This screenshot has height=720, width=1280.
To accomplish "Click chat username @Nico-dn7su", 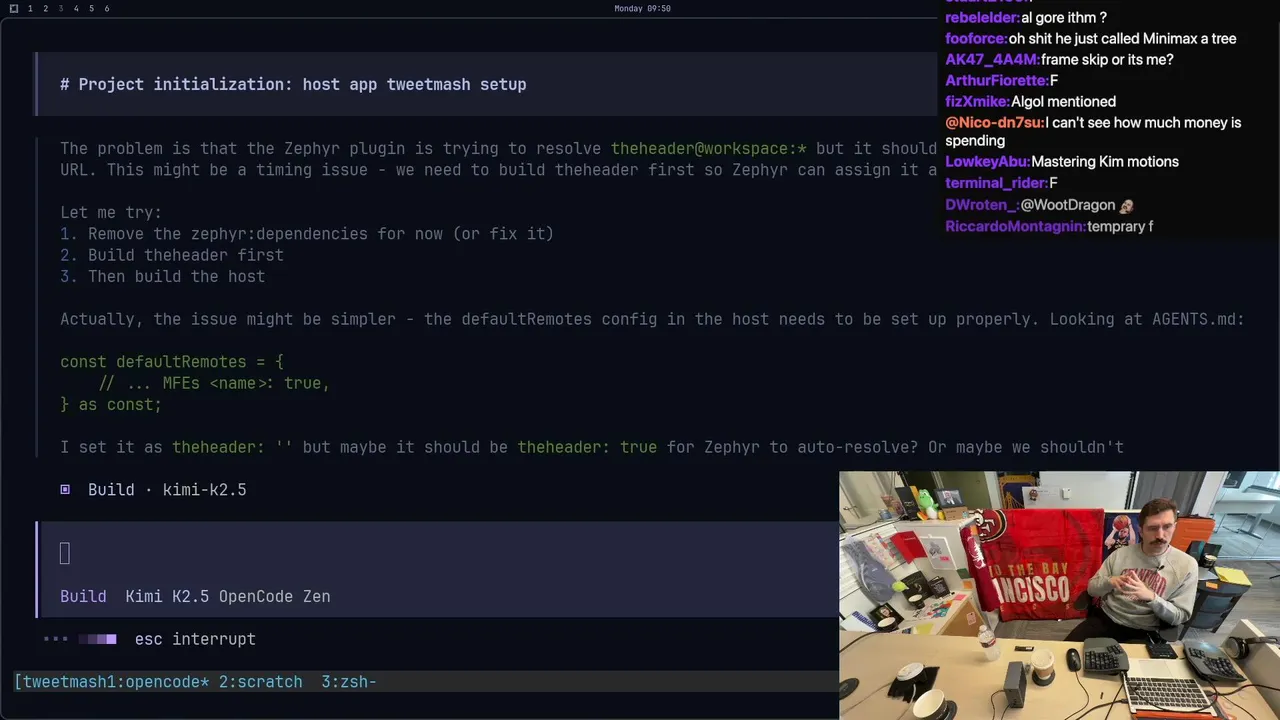I will point(995,123).
